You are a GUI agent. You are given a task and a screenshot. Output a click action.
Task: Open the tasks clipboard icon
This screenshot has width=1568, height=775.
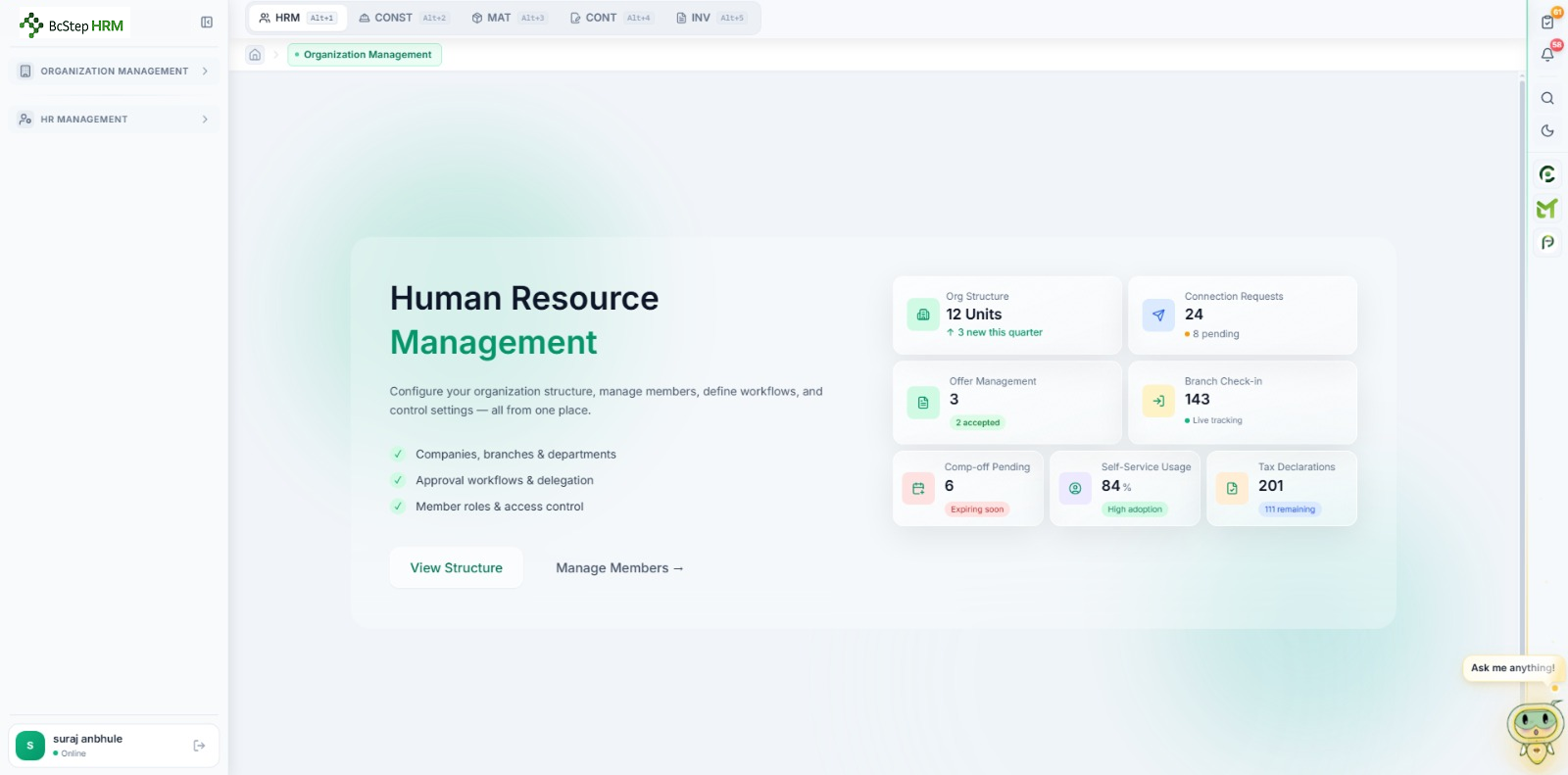(1547, 22)
